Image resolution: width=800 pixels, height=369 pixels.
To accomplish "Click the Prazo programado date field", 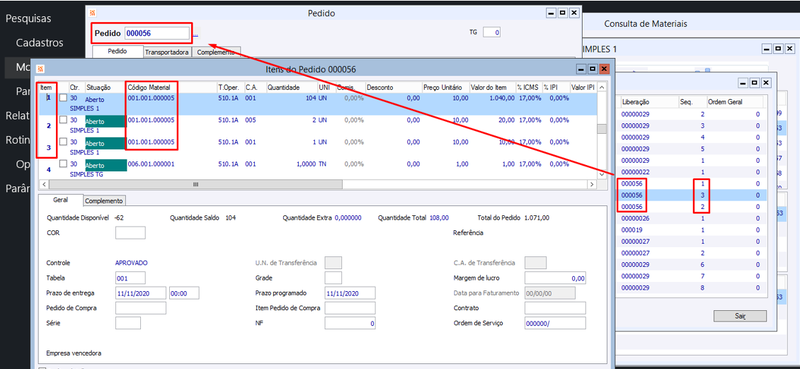I will point(350,293).
